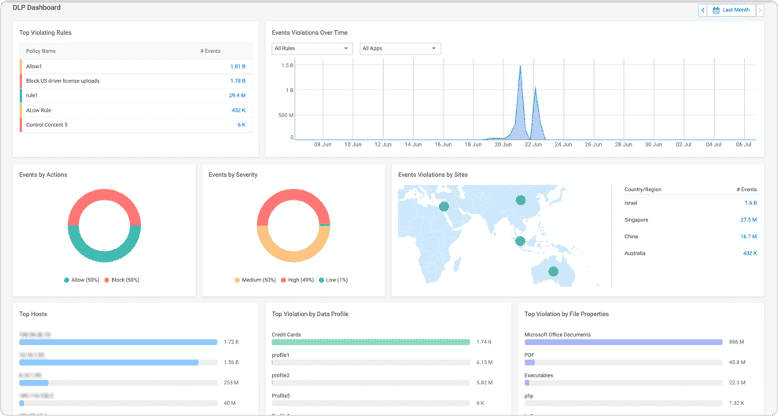
Task: Toggle the High (49%) severity legend entry
Action: click(297, 280)
